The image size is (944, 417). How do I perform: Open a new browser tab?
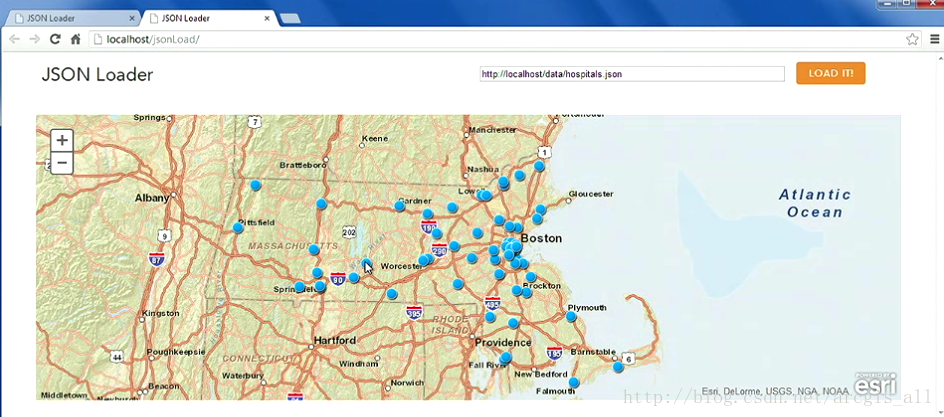click(x=291, y=18)
